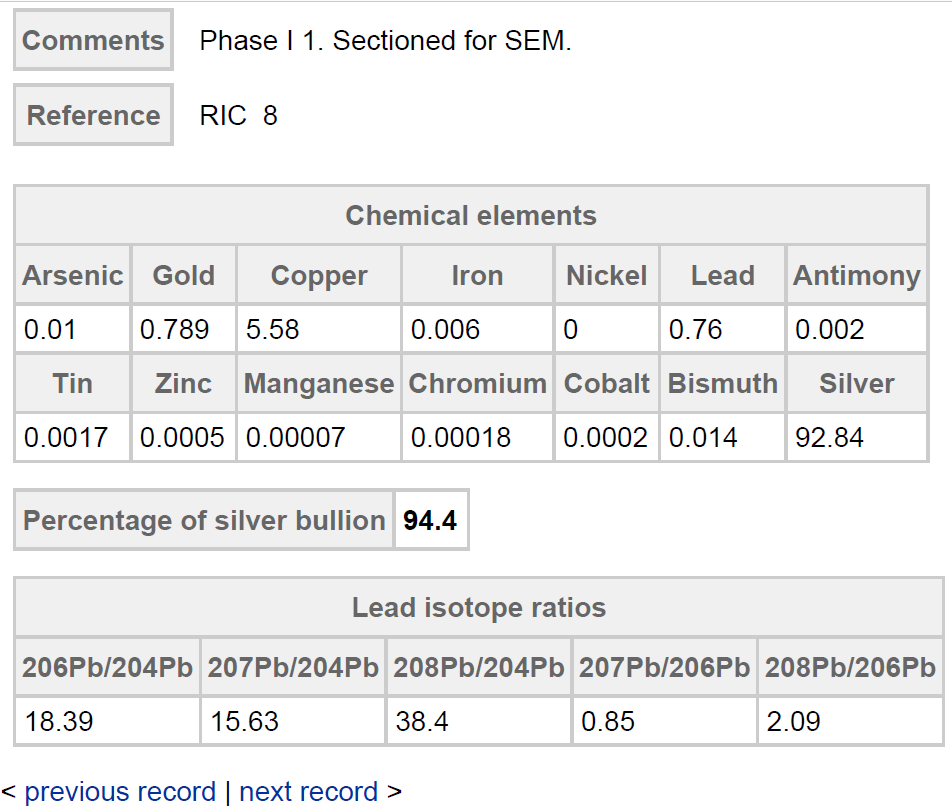Click the 'Phase I 1. Sectioned for SEM.' comment
The height and width of the screenshot is (806, 952).
[x=385, y=41]
